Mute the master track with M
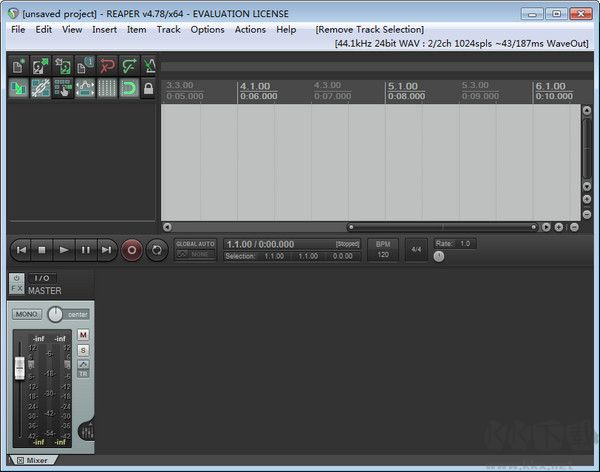Image resolution: width=600 pixels, height=472 pixels. [83, 335]
